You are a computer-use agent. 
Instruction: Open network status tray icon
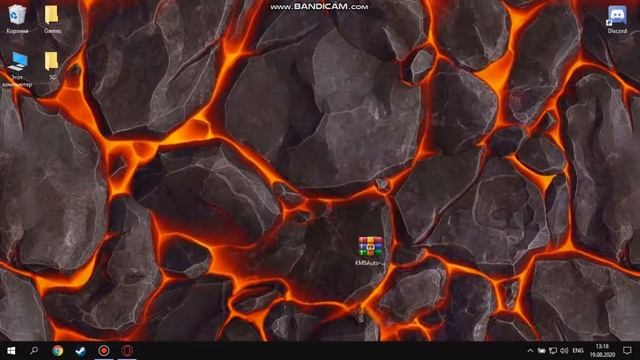553,351
